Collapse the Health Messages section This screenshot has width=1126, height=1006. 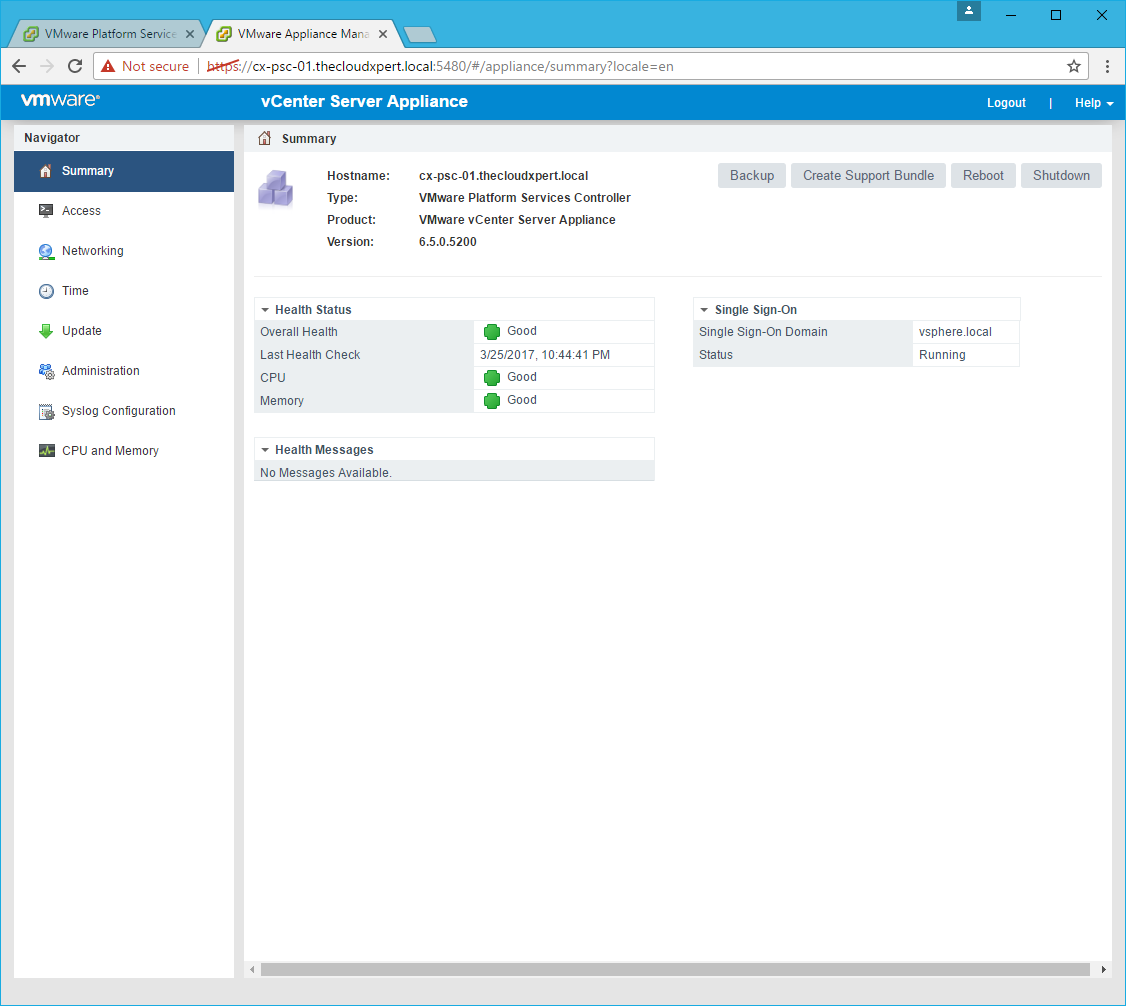tap(265, 450)
